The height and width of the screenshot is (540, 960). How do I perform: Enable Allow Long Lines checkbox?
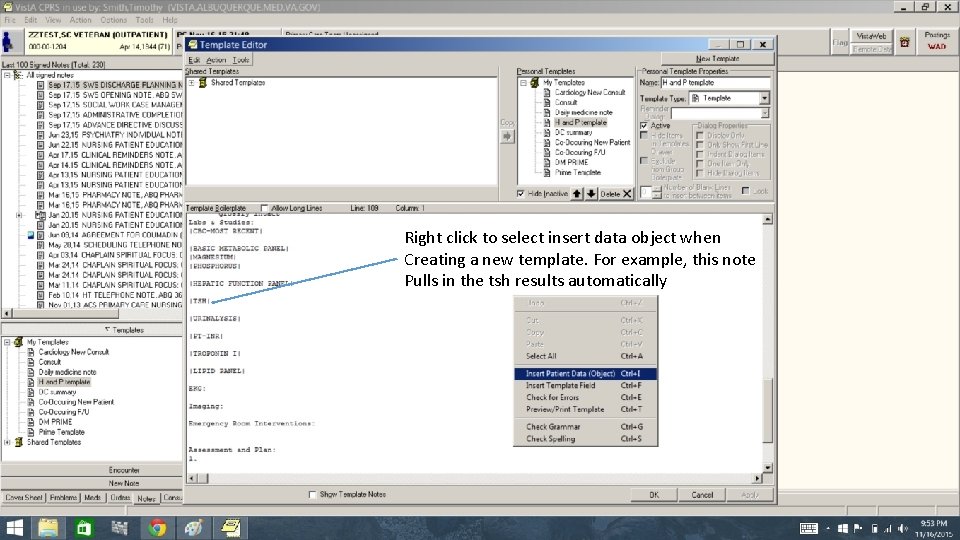pyautogui.click(x=264, y=208)
